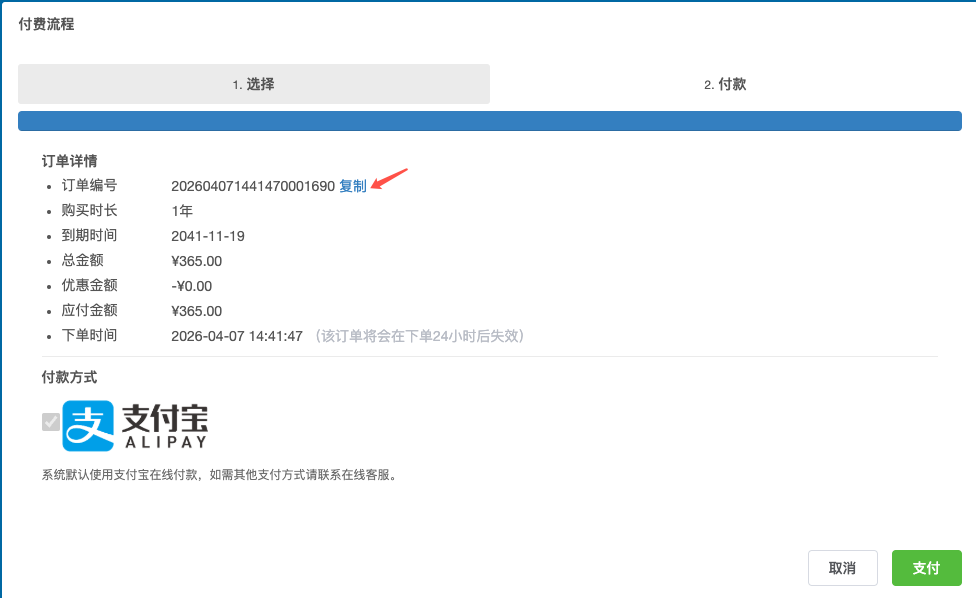Click the order time 2026-04-07 14:41:47
Viewport: 976px width, 598px height.
click(237, 336)
